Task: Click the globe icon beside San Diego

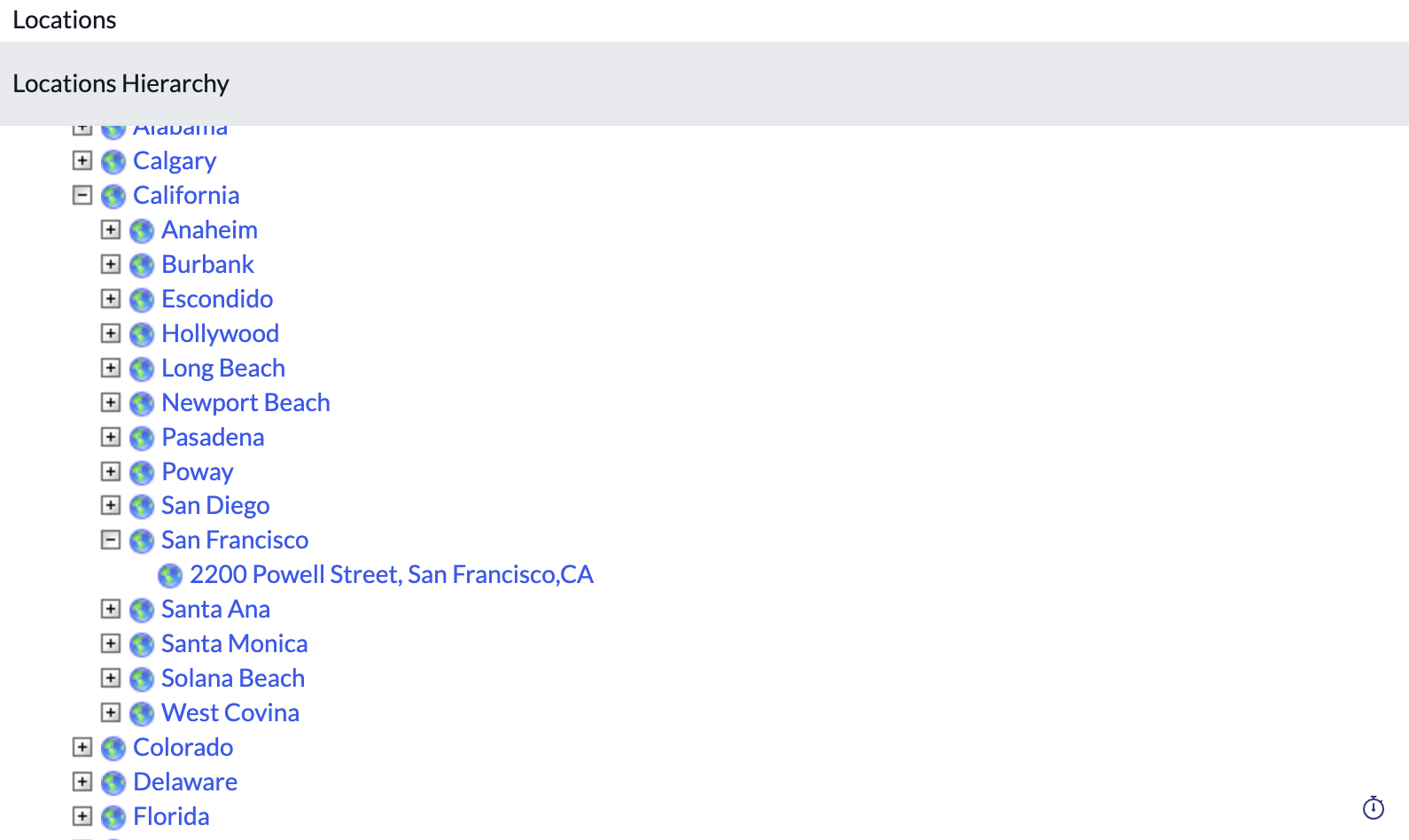Action: click(142, 507)
